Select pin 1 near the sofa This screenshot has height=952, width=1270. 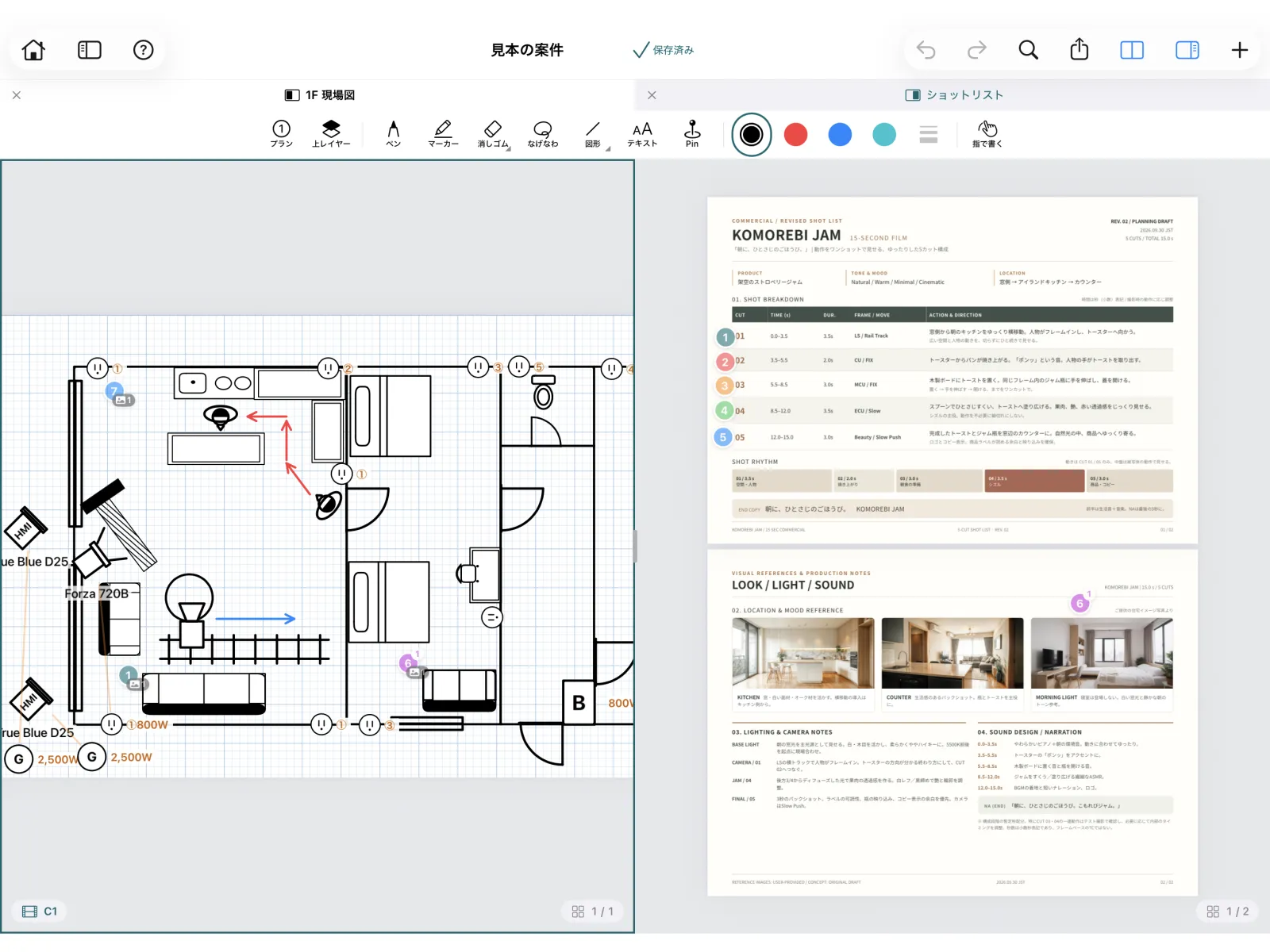129,676
